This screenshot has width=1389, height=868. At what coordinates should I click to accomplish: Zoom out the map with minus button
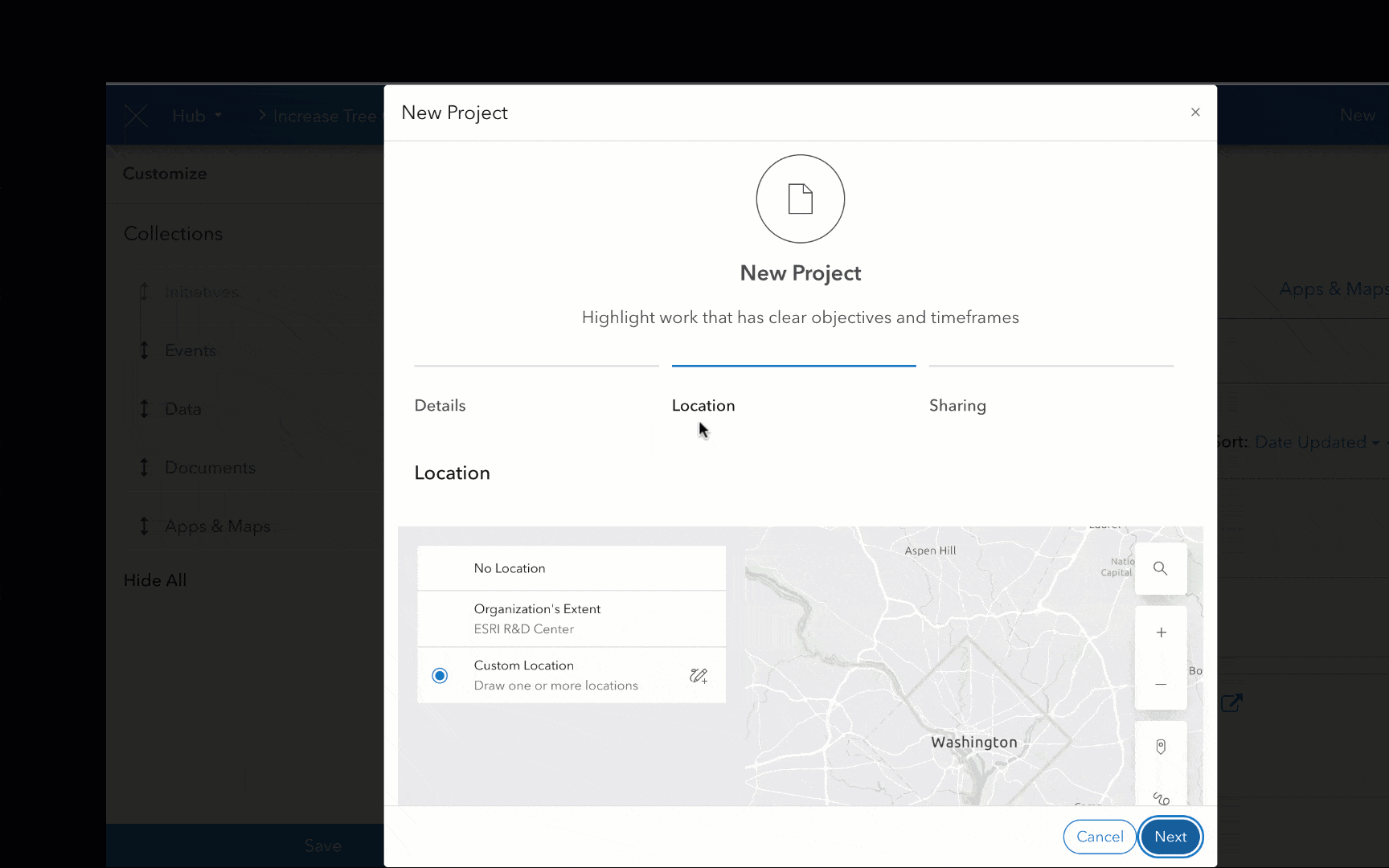click(1161, 684)
